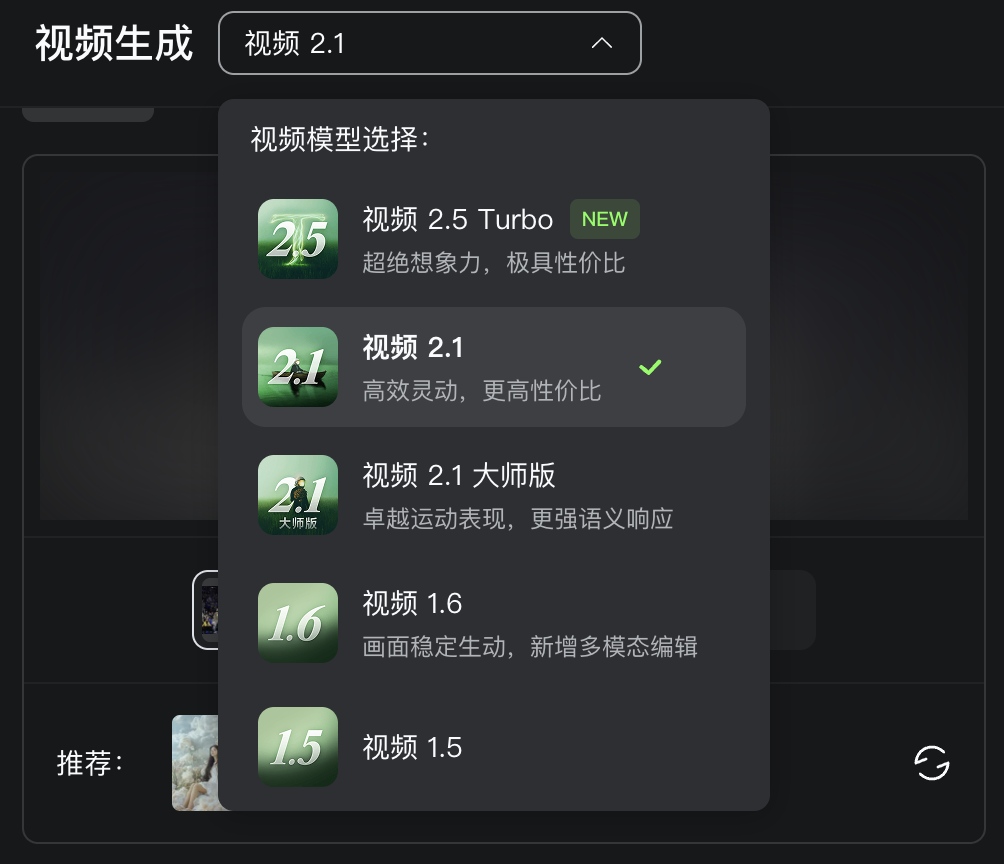Click the 卓越运动表现，更强语义响应 description
Screen dimensions: 1004x864
(x=517, y=519)
